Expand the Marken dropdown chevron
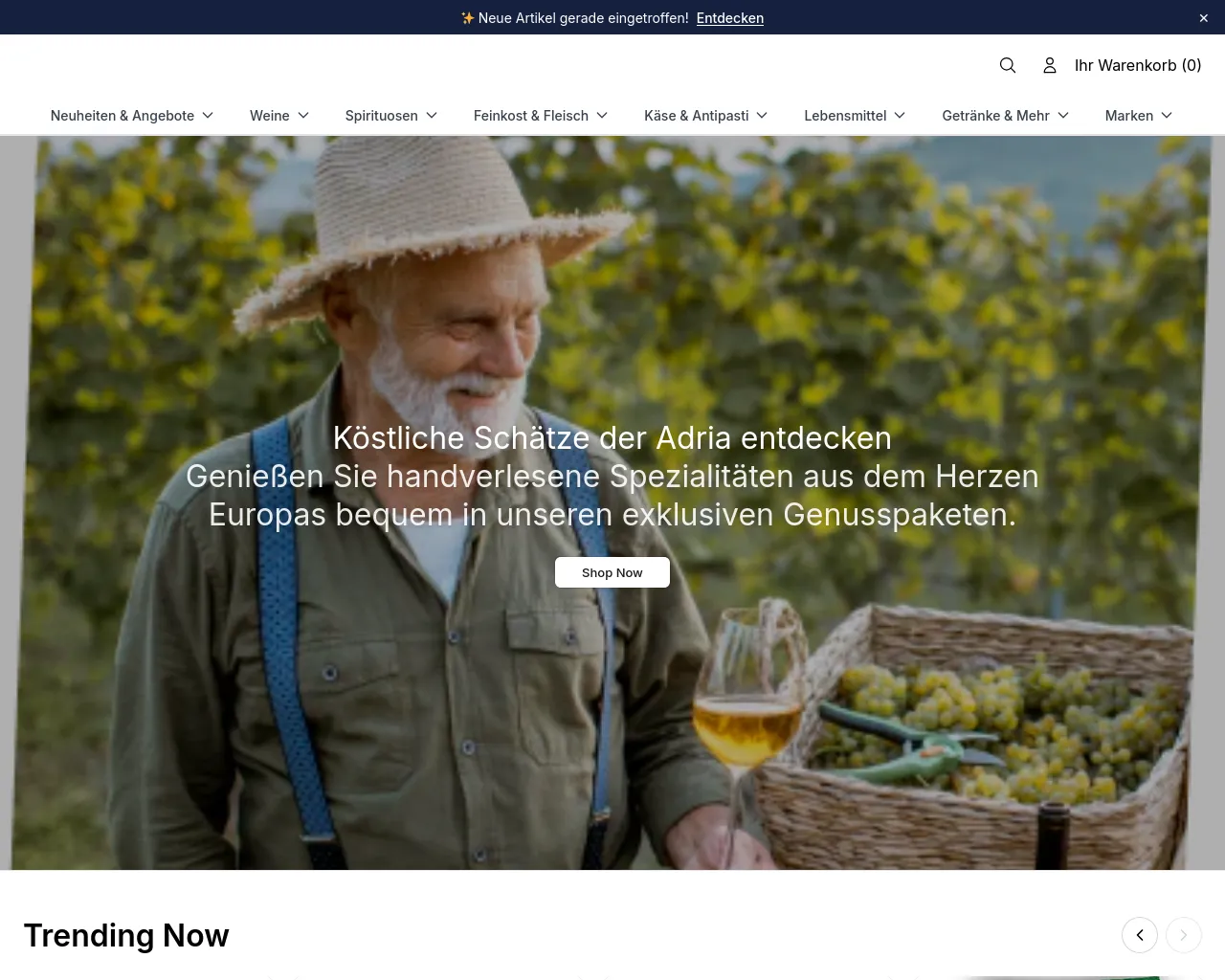Image resolution: width=1225 pixels, height=980 pixels. tap(1167, 116)
